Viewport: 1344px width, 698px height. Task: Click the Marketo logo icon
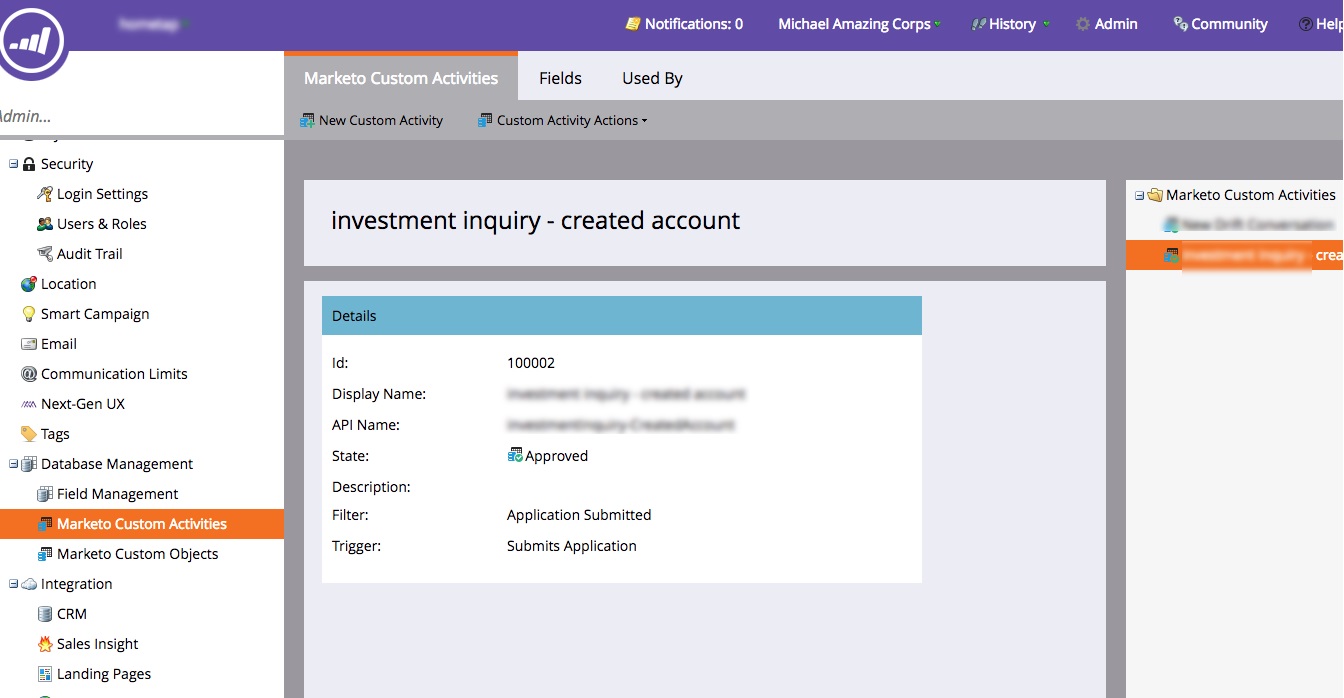point(33,41)
